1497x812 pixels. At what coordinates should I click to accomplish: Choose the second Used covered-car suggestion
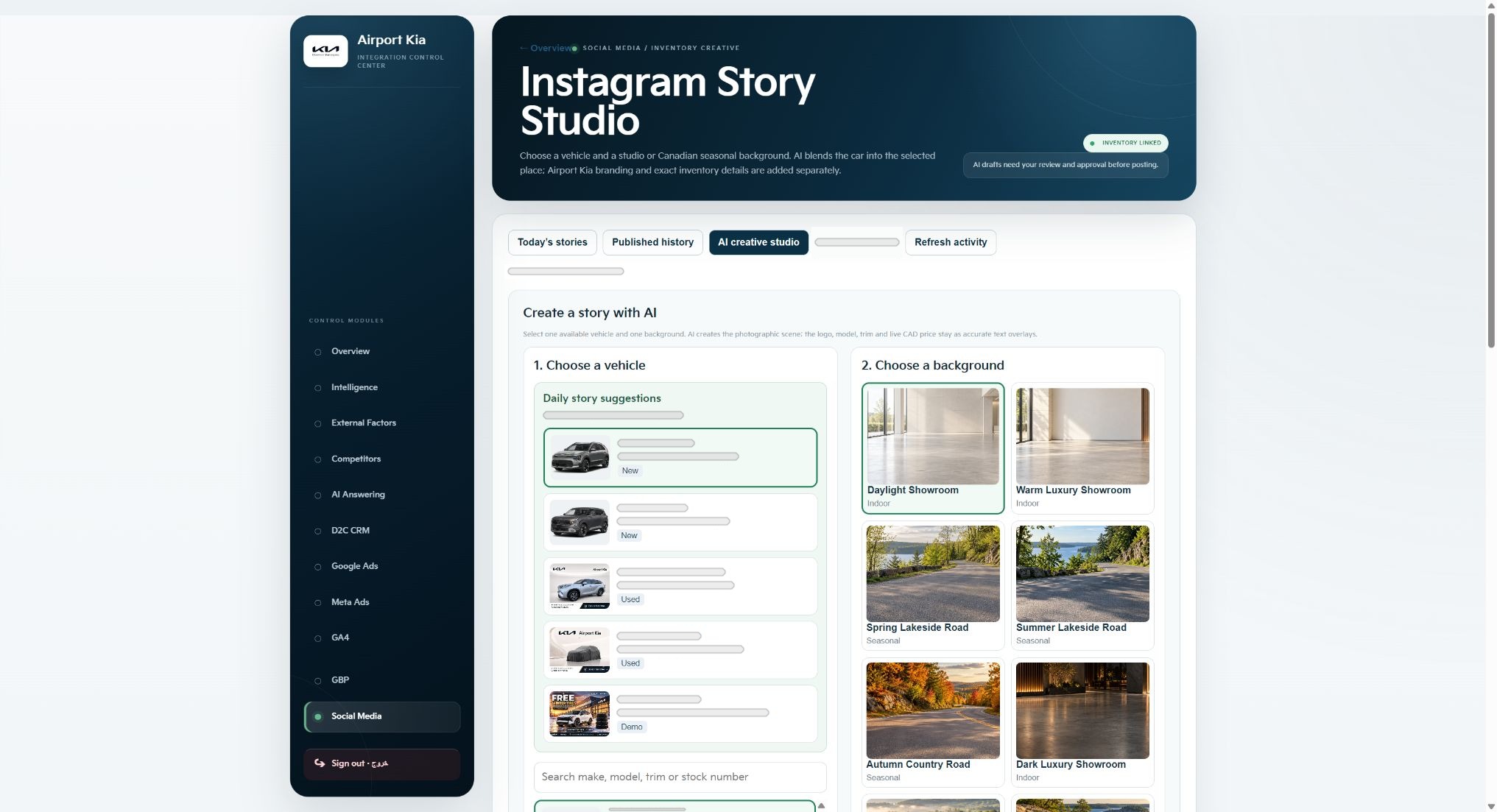680,650
